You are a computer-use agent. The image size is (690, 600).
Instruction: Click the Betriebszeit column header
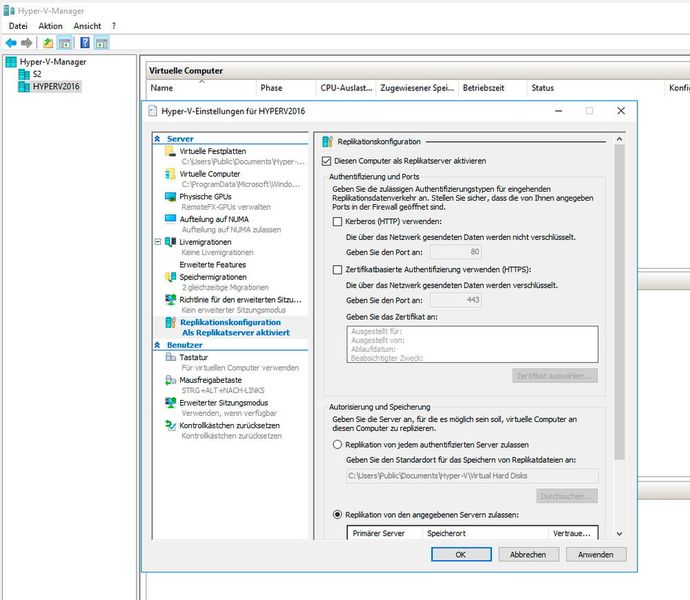coord(492,88)
